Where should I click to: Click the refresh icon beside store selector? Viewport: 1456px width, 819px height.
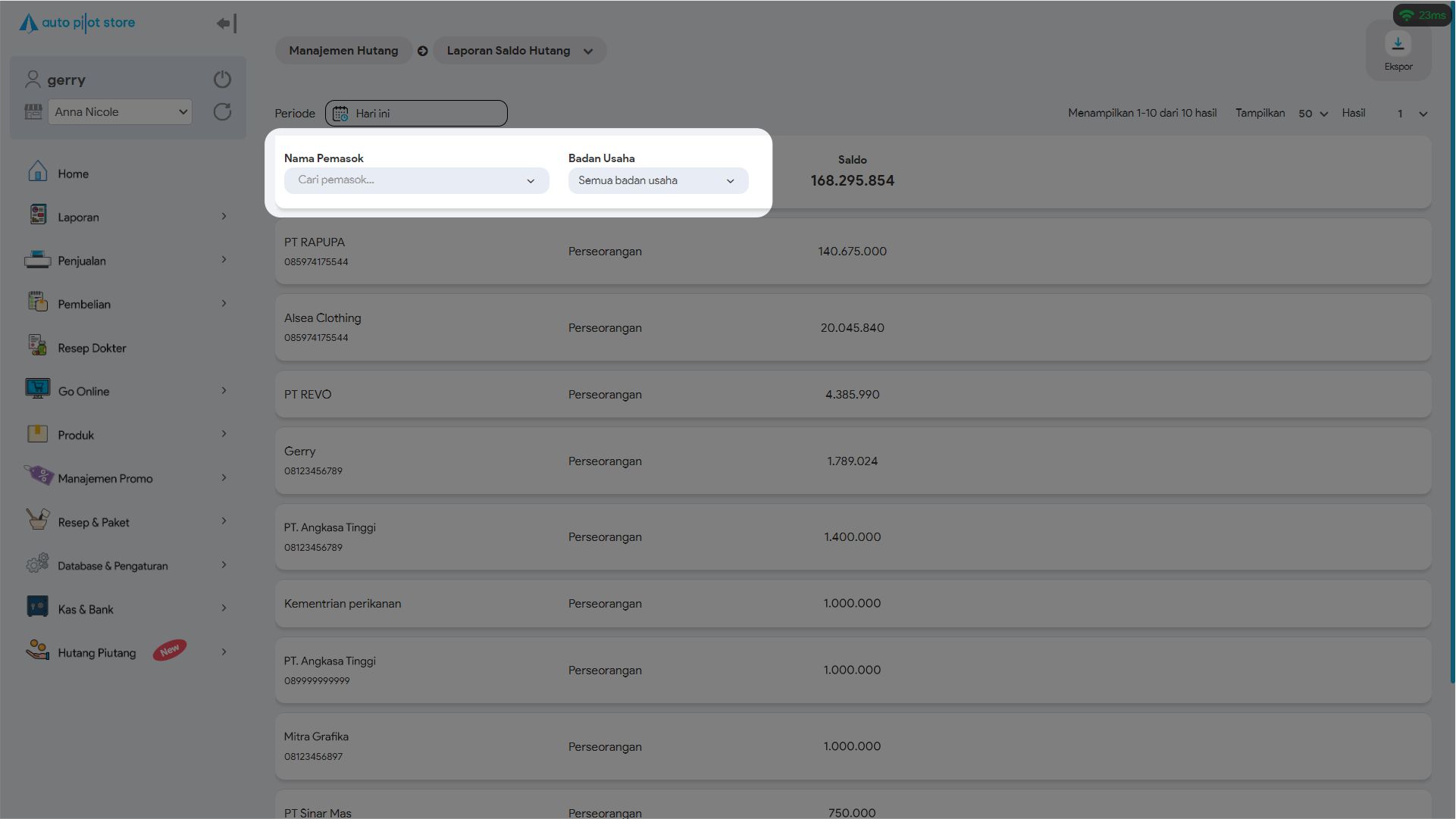pos(222,112)
